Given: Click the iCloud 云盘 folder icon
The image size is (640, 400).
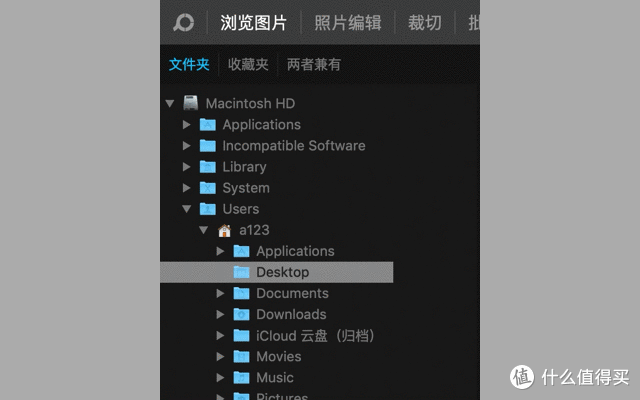Looking at the screenshot, I should point(242,336).
